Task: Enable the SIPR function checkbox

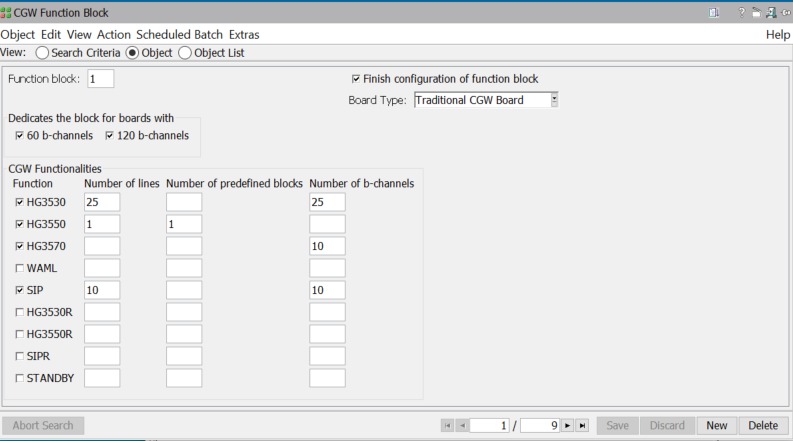Action: coord(20,356)
